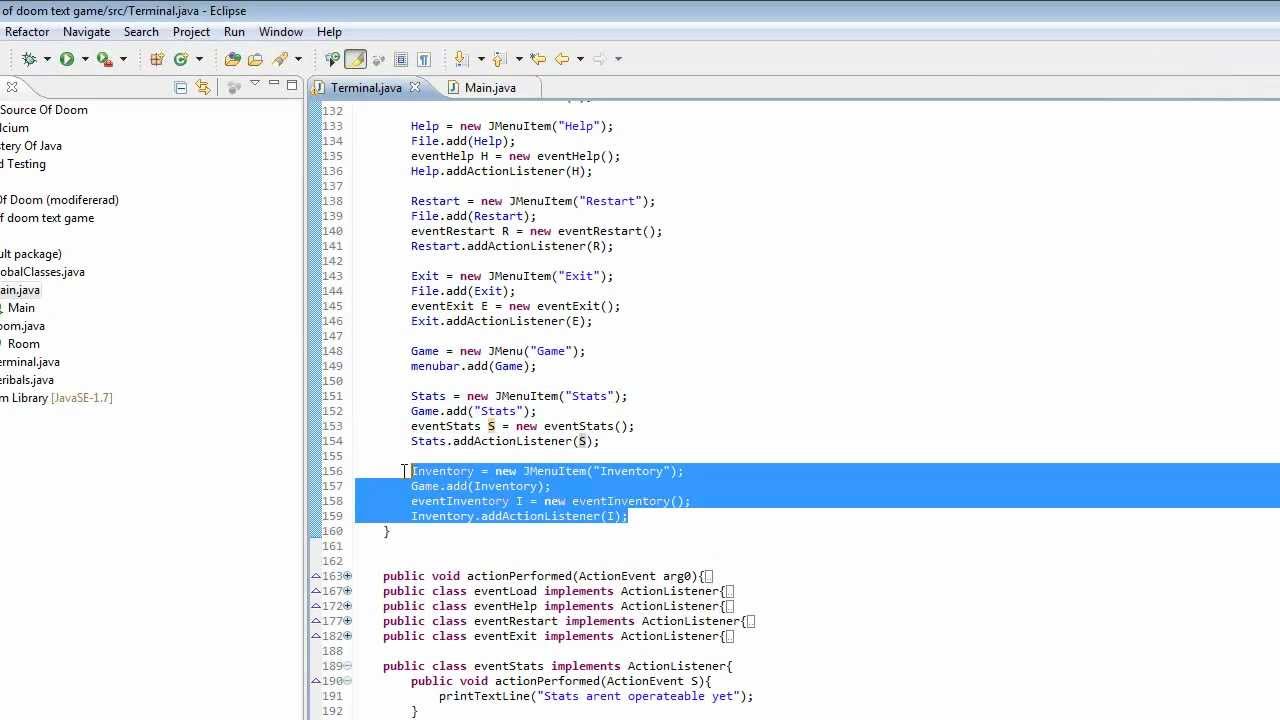Click the Search flashlight icon

(x=280, y=59)
